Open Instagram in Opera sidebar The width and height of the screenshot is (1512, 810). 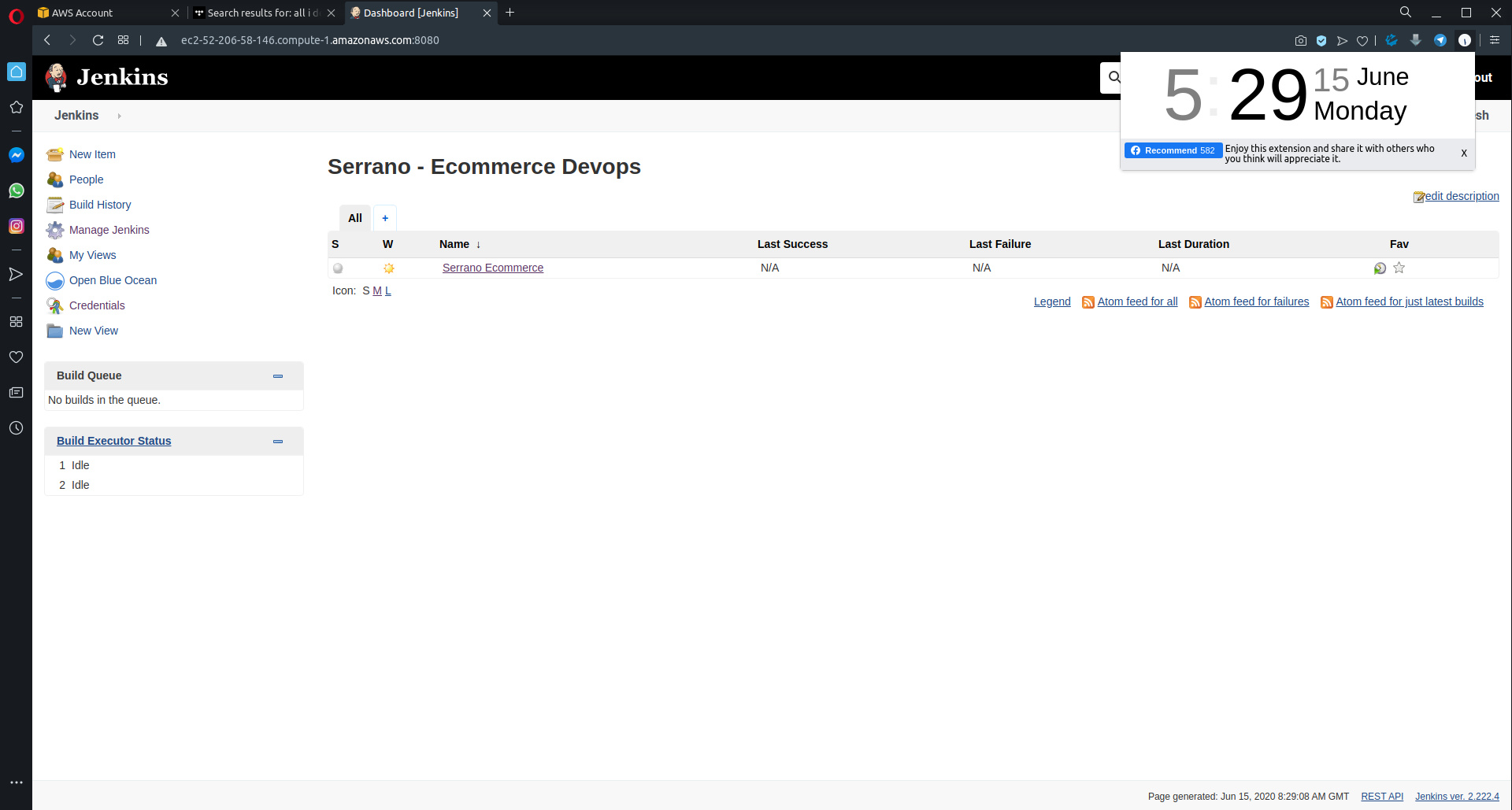[x=17, y=226]
